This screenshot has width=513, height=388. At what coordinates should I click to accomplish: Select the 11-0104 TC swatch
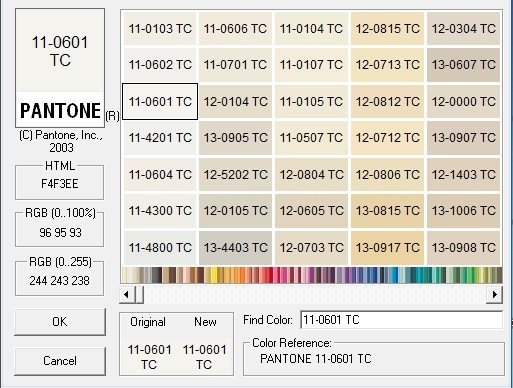pyautogui.click(x=311, y=29)
